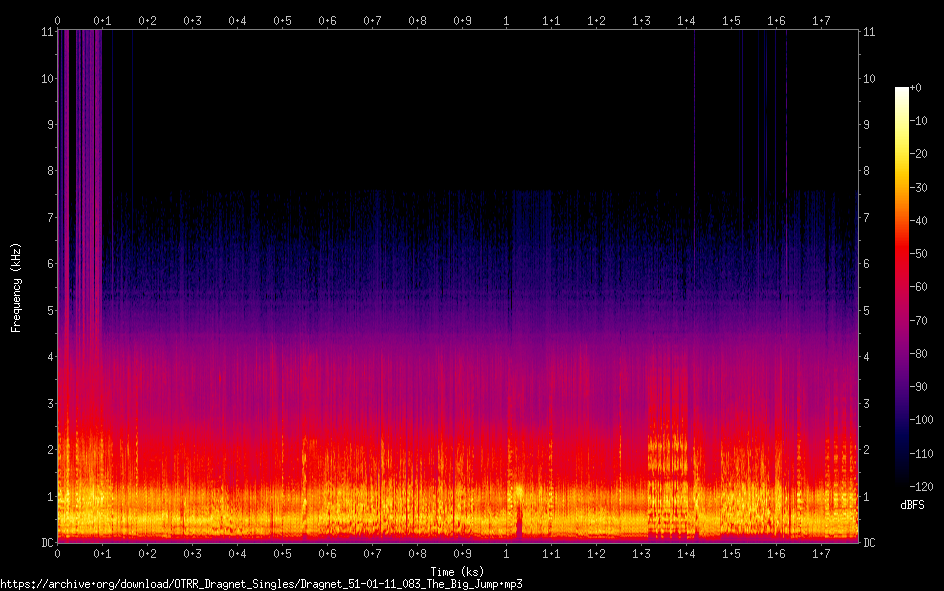This screenshot has height=591, width=944.
Task: Click the '5' tick on the left frequency axis
Action: click(x=48, y=311)
